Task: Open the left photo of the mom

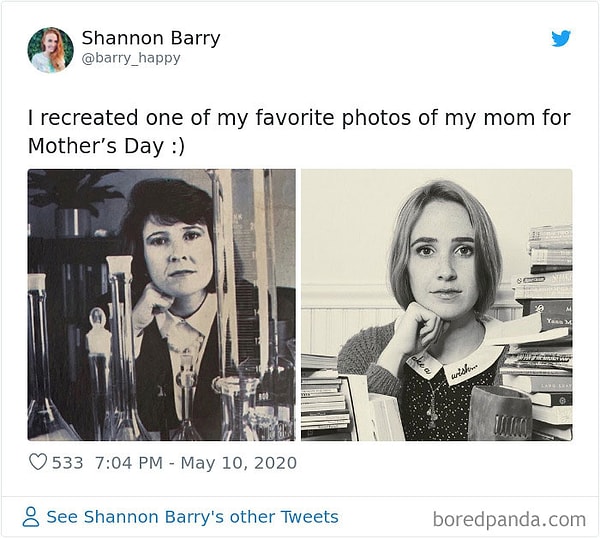Action: tap(161, 304)
